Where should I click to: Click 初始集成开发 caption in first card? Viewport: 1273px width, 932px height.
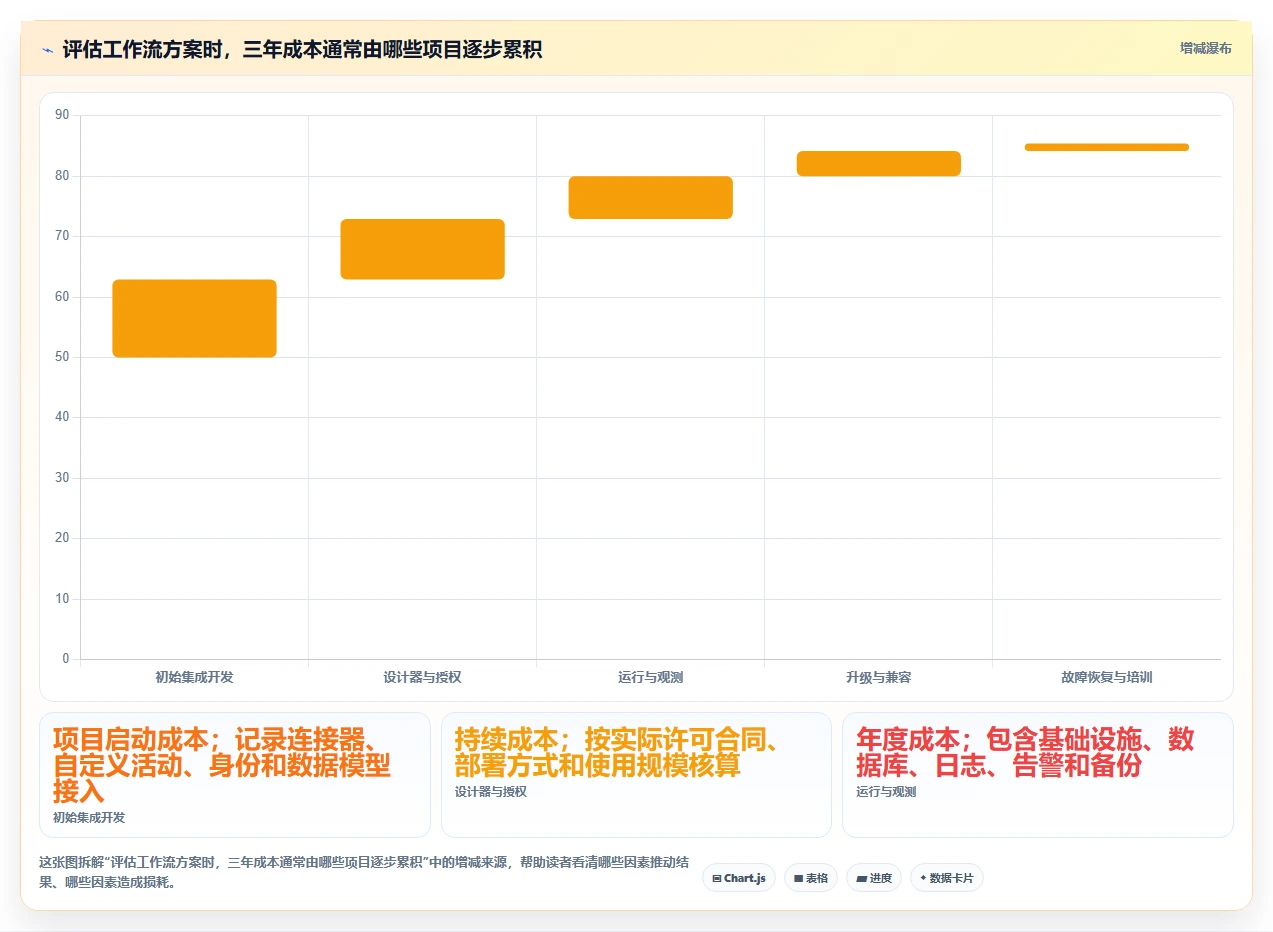89,817
